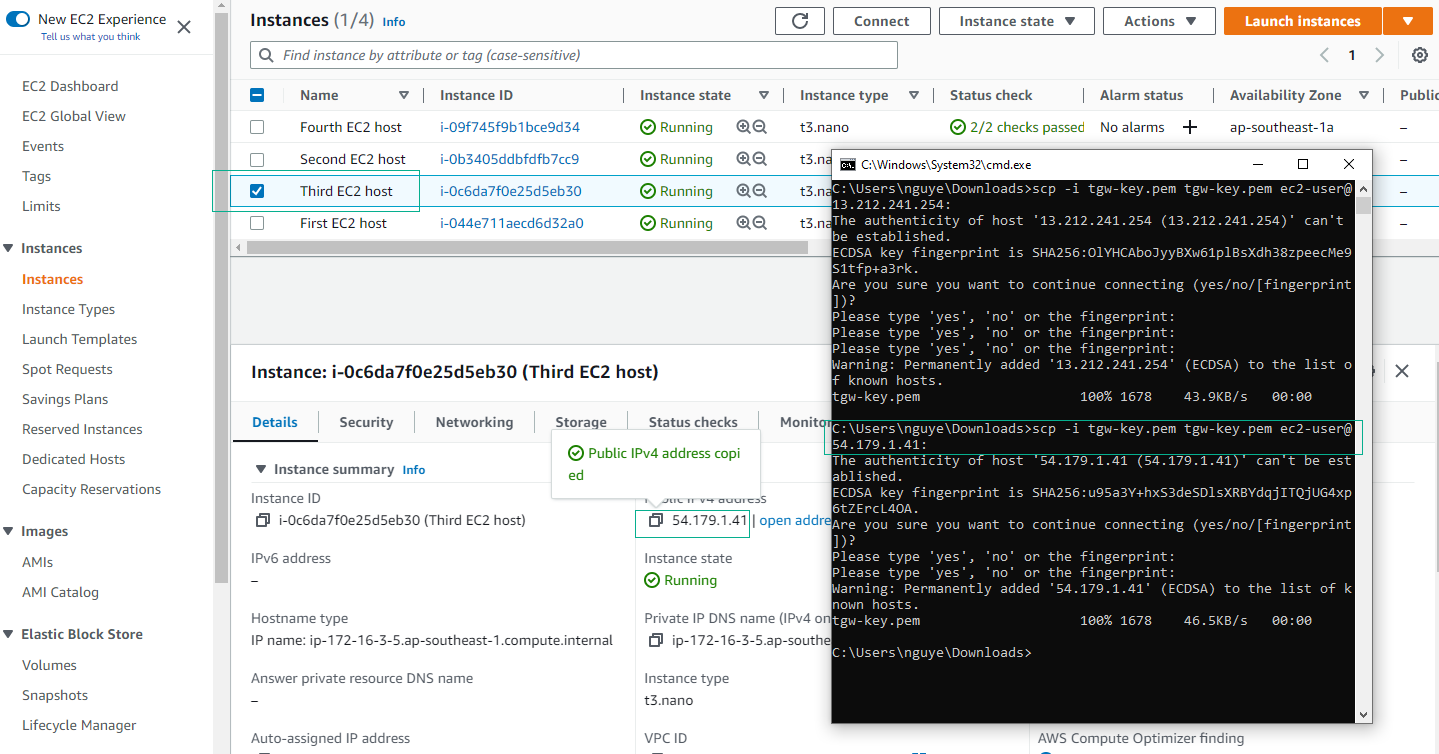Sort by Name column arrow
Viewport: 1439px width, 754px height.
pos(404,95)
